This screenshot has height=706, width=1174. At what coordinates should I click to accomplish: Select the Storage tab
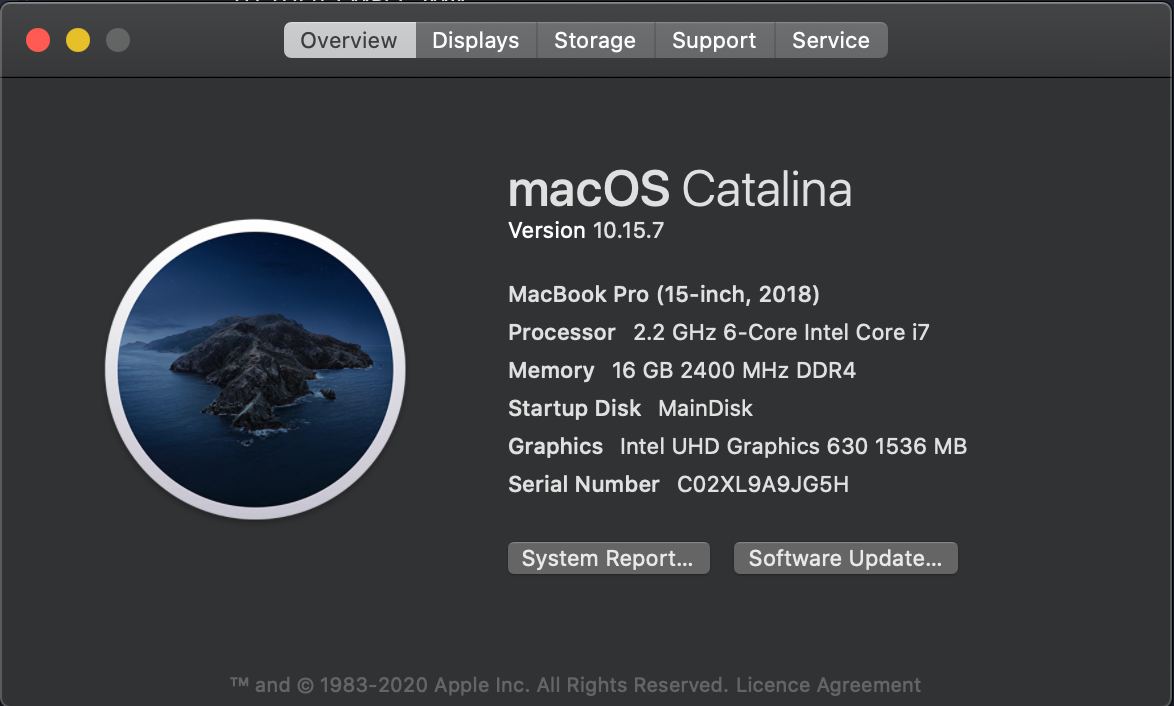tap(595, 40)
